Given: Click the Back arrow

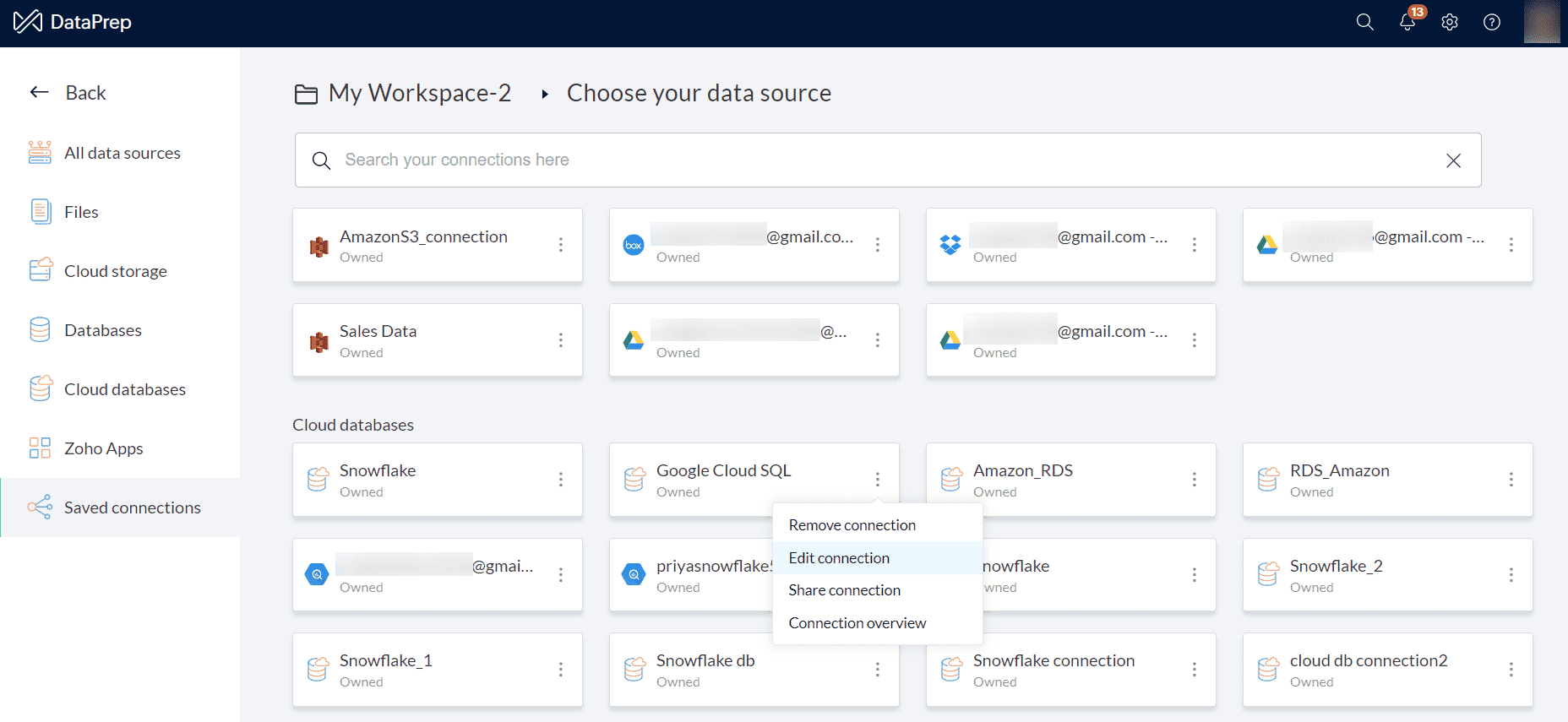Looking at the screenshot, I should (x=40, y=92).
